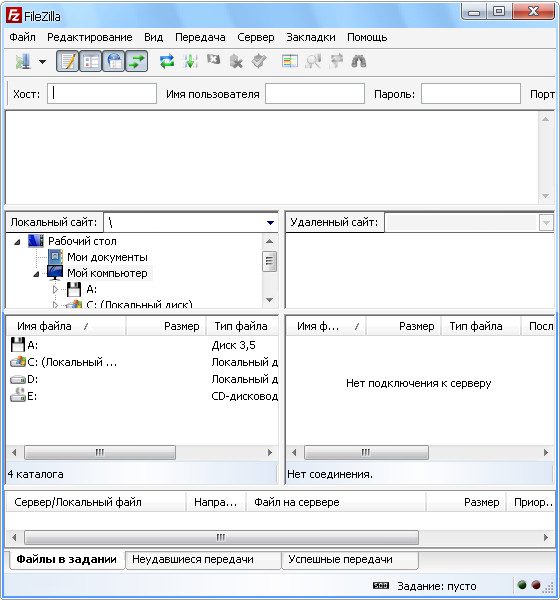This screenshot has height=600, width=560.
Task: Open remote site path dropdown
Action: coord(546,222)
